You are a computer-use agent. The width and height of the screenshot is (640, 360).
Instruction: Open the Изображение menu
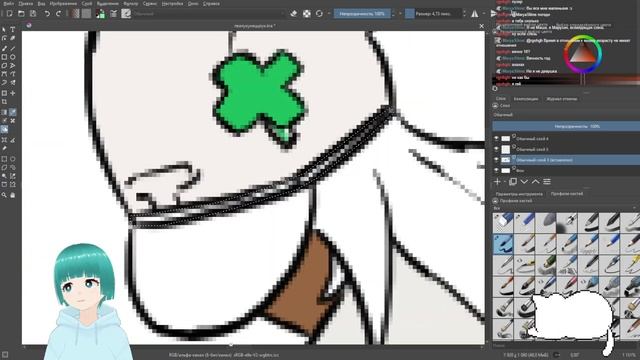[63, 4]
